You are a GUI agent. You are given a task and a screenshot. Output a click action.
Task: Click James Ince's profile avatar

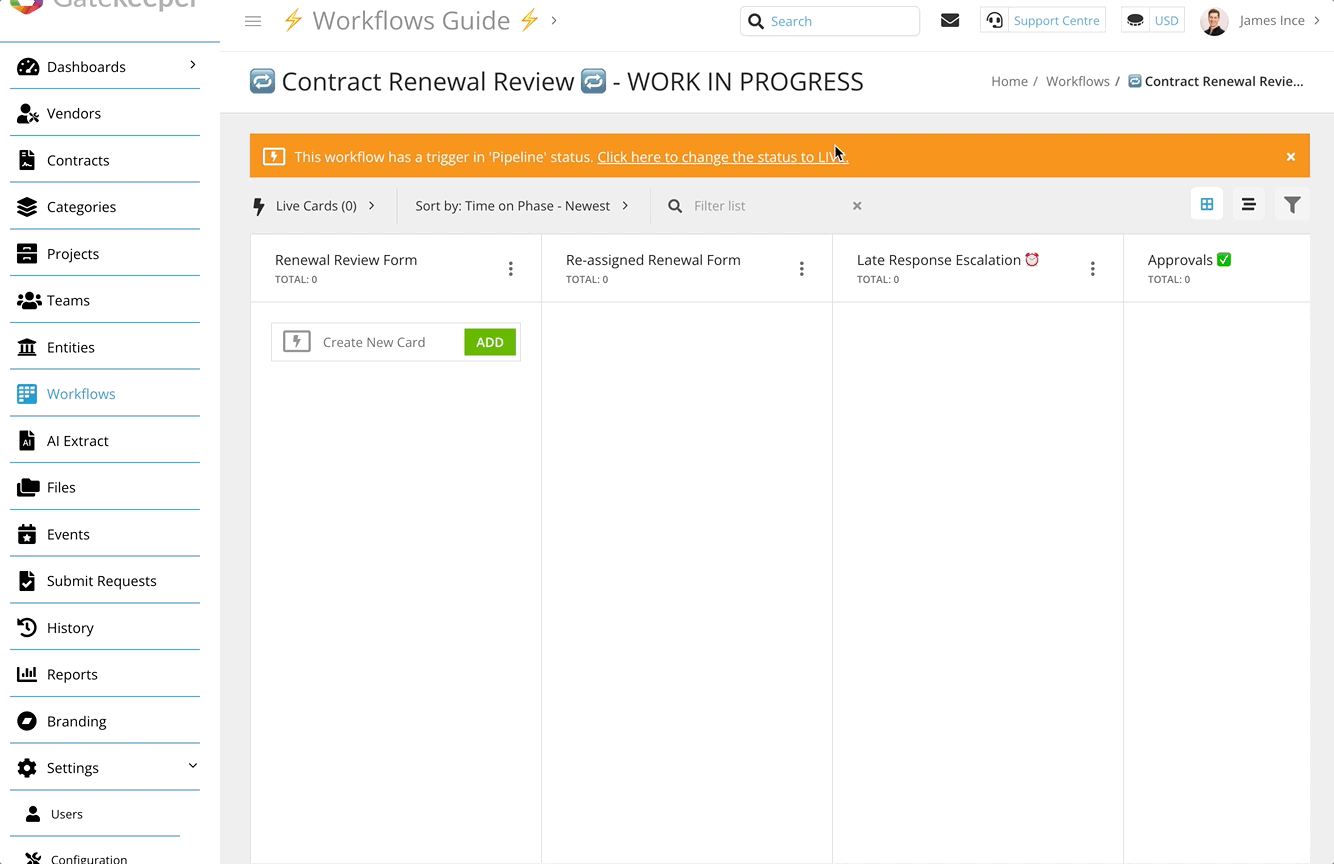coord(1214,21)
